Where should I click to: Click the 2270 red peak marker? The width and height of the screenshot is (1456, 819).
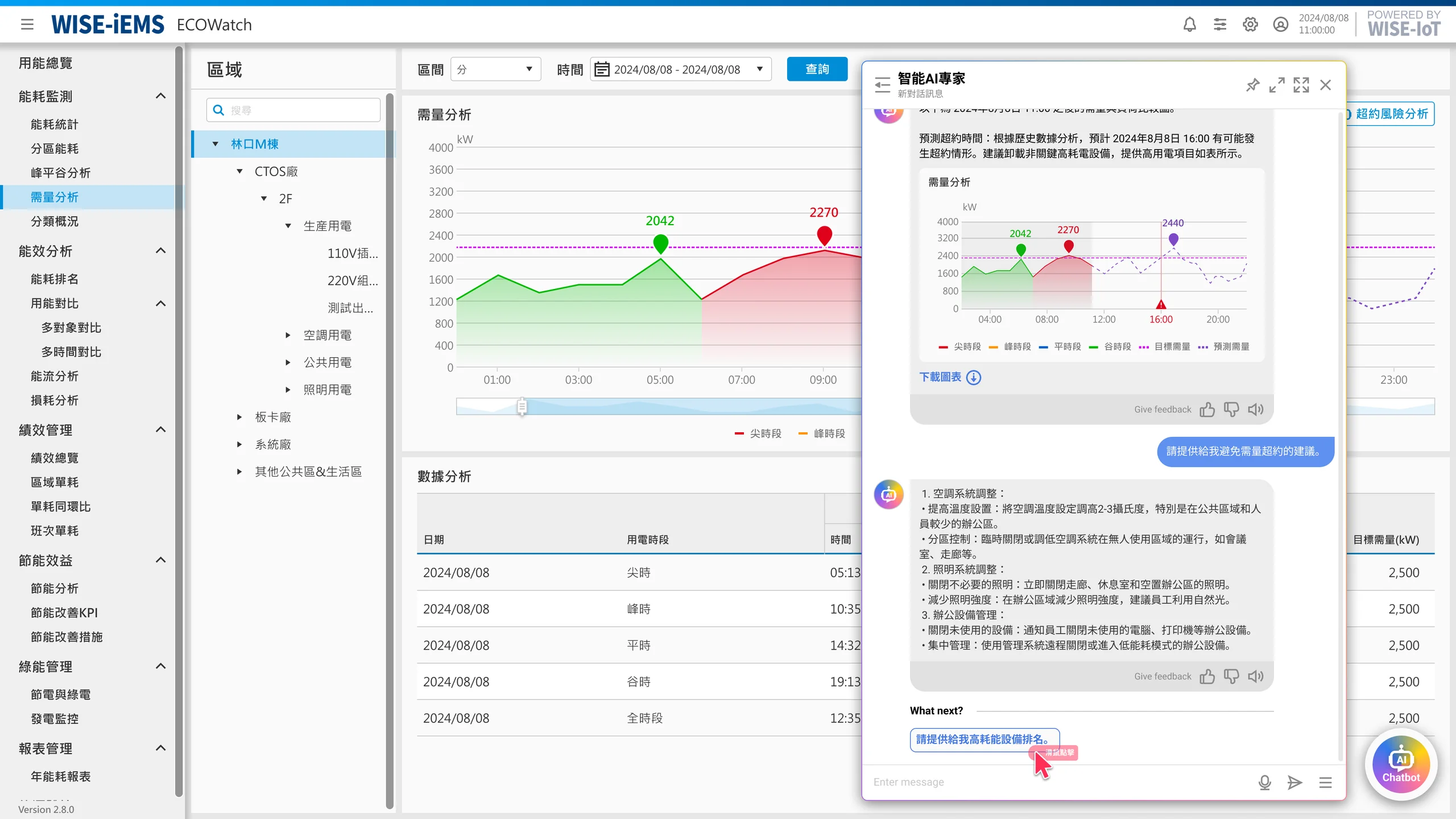pos(825,235)
